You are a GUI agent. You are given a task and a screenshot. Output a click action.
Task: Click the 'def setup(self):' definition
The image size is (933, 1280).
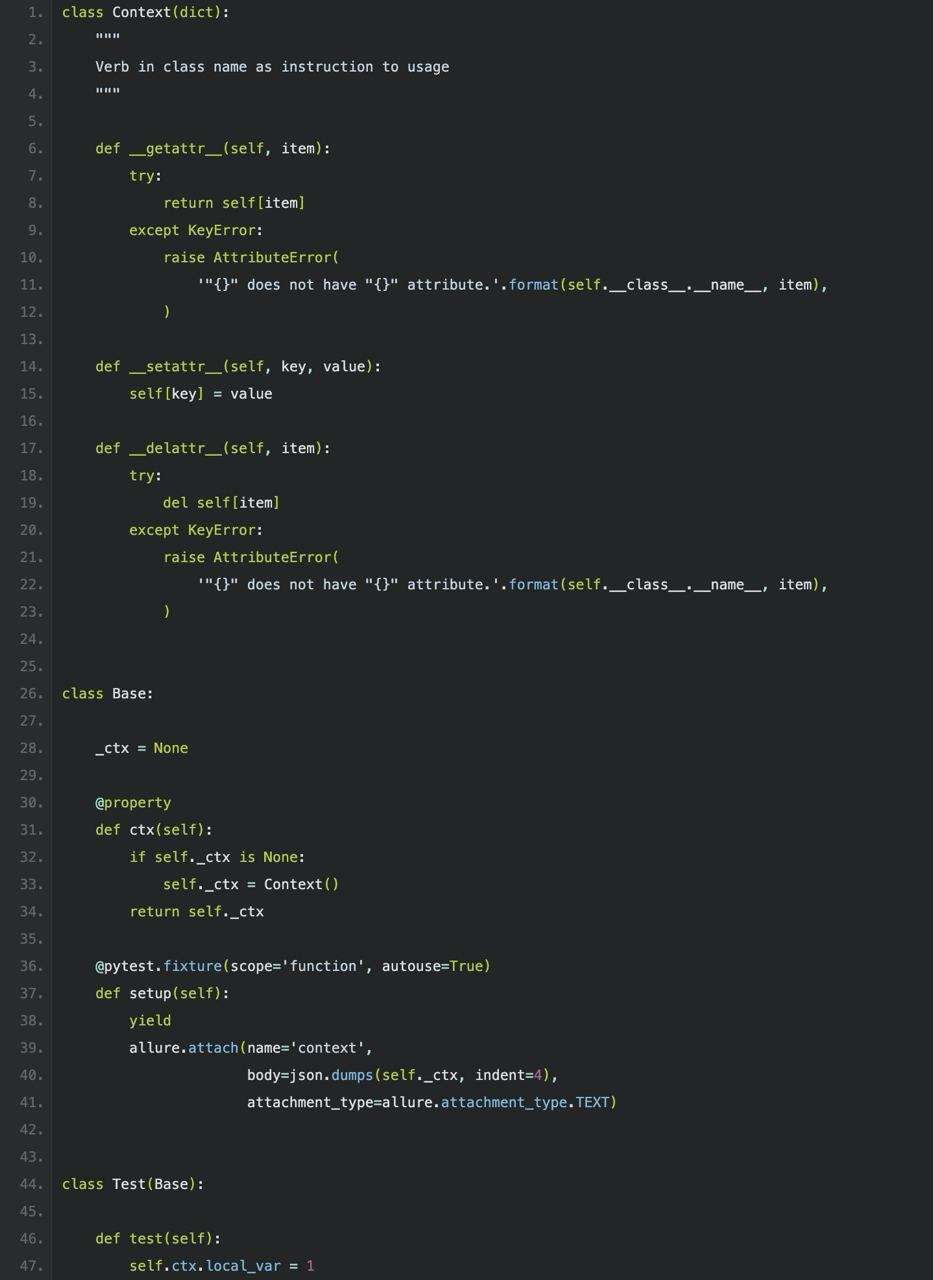point(162,994)
